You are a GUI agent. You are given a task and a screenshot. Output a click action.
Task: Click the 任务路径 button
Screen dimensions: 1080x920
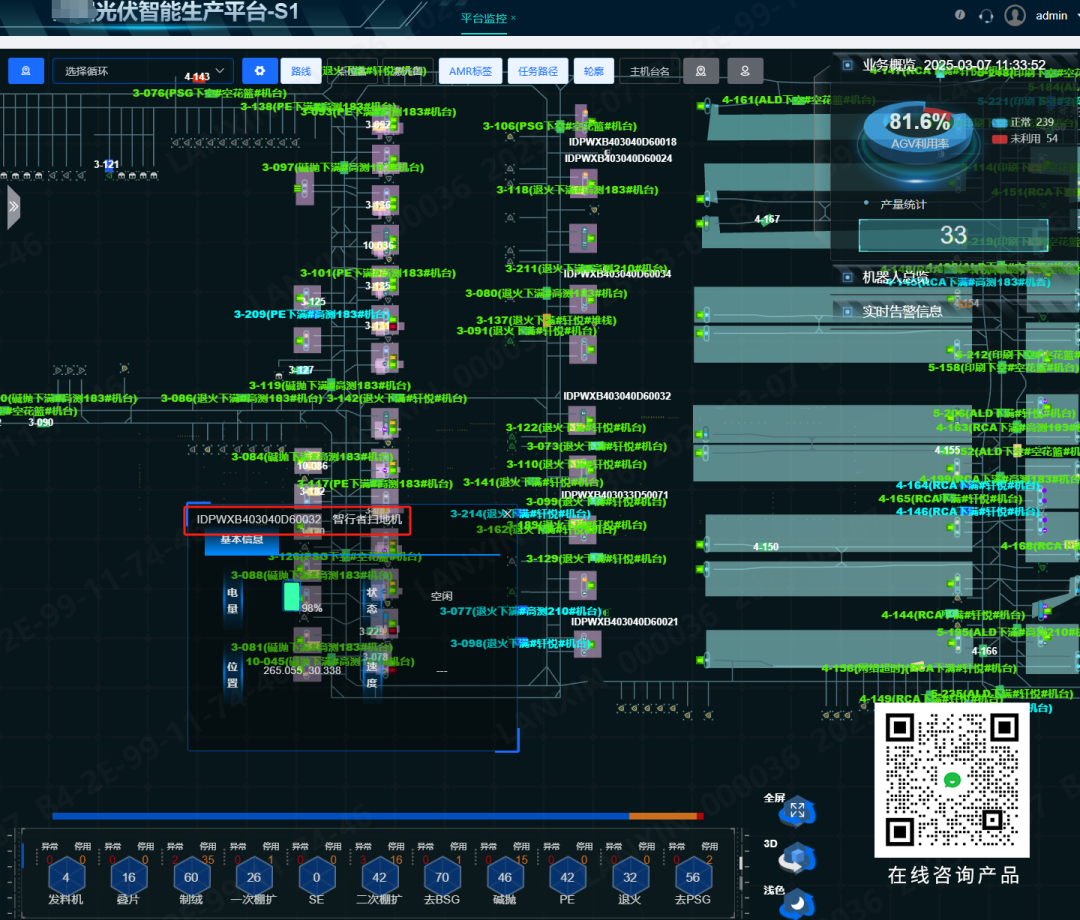click(536, 71)
